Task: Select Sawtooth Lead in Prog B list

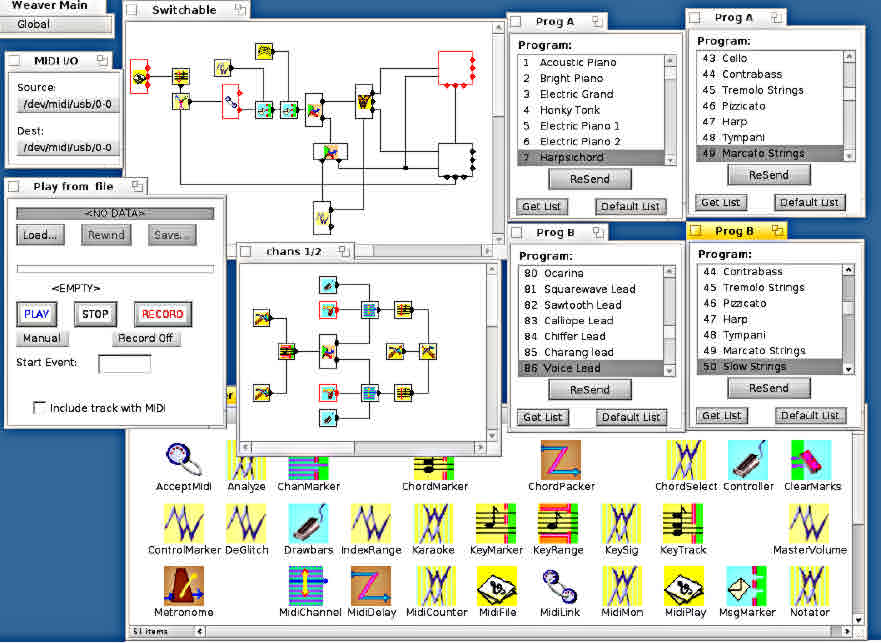Action: 591,305
